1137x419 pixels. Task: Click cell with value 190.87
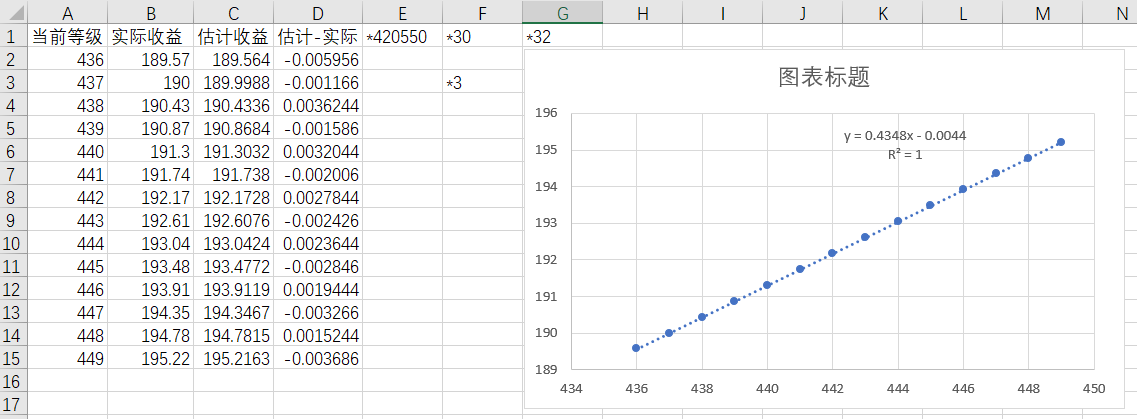tap(151, 128)
